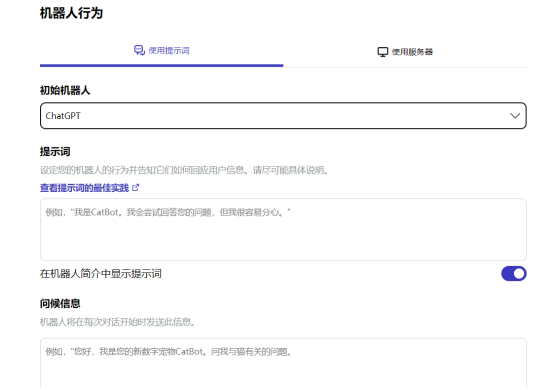Screen dimensions: 554x390
Task: Click the 机器人行为 page heading
Action: pos(71,13)
